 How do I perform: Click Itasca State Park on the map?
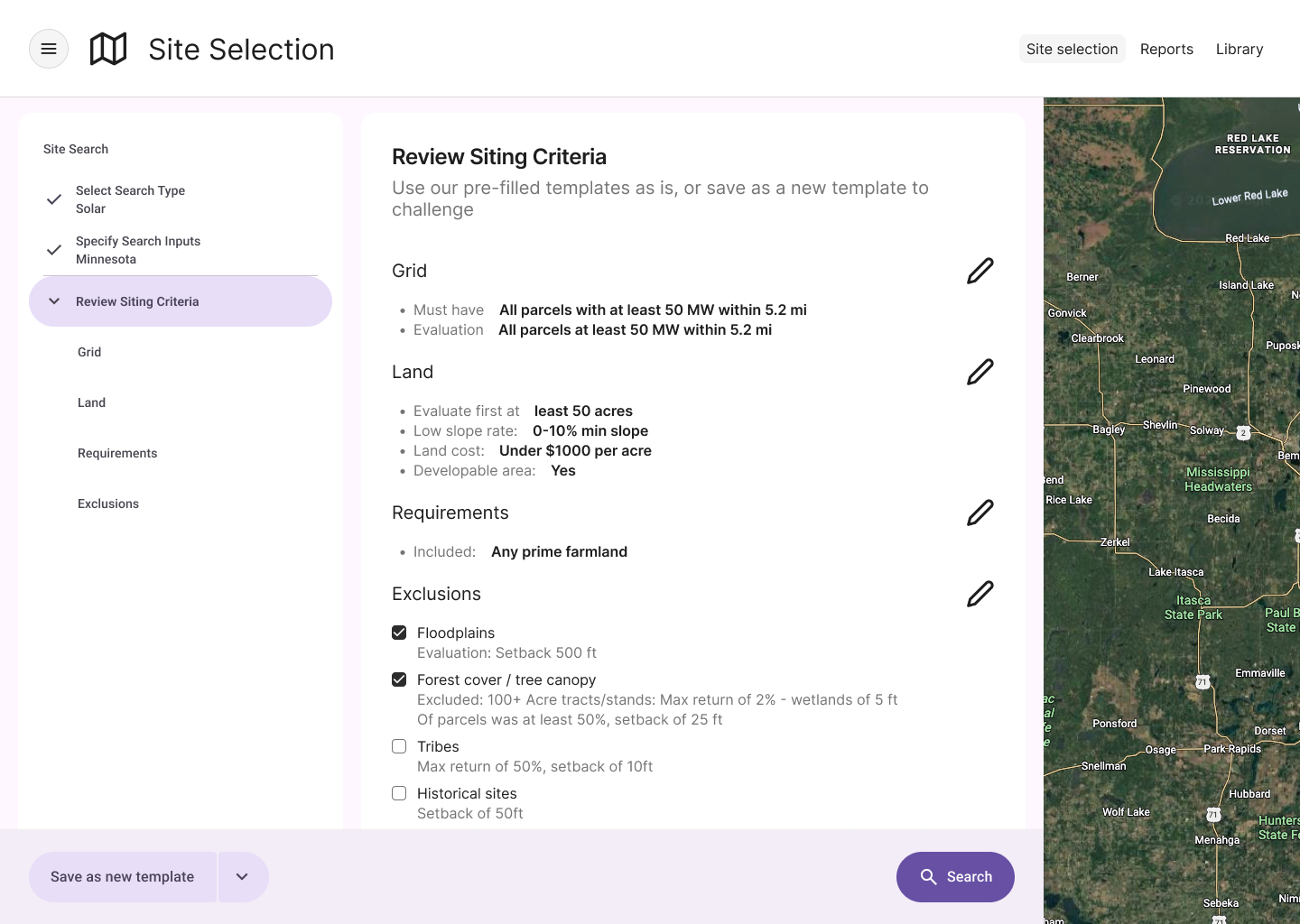click(1193, 607)
